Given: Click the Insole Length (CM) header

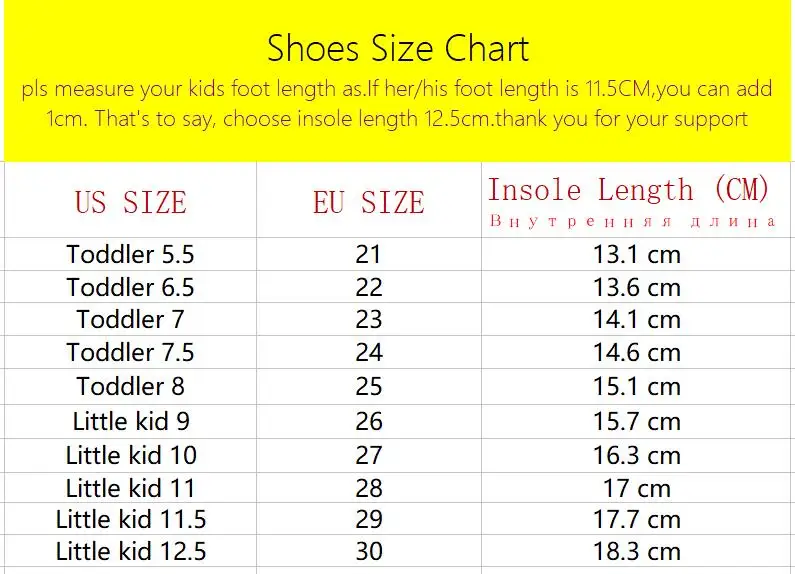Looking at the screenshot, I should point(628,190).
